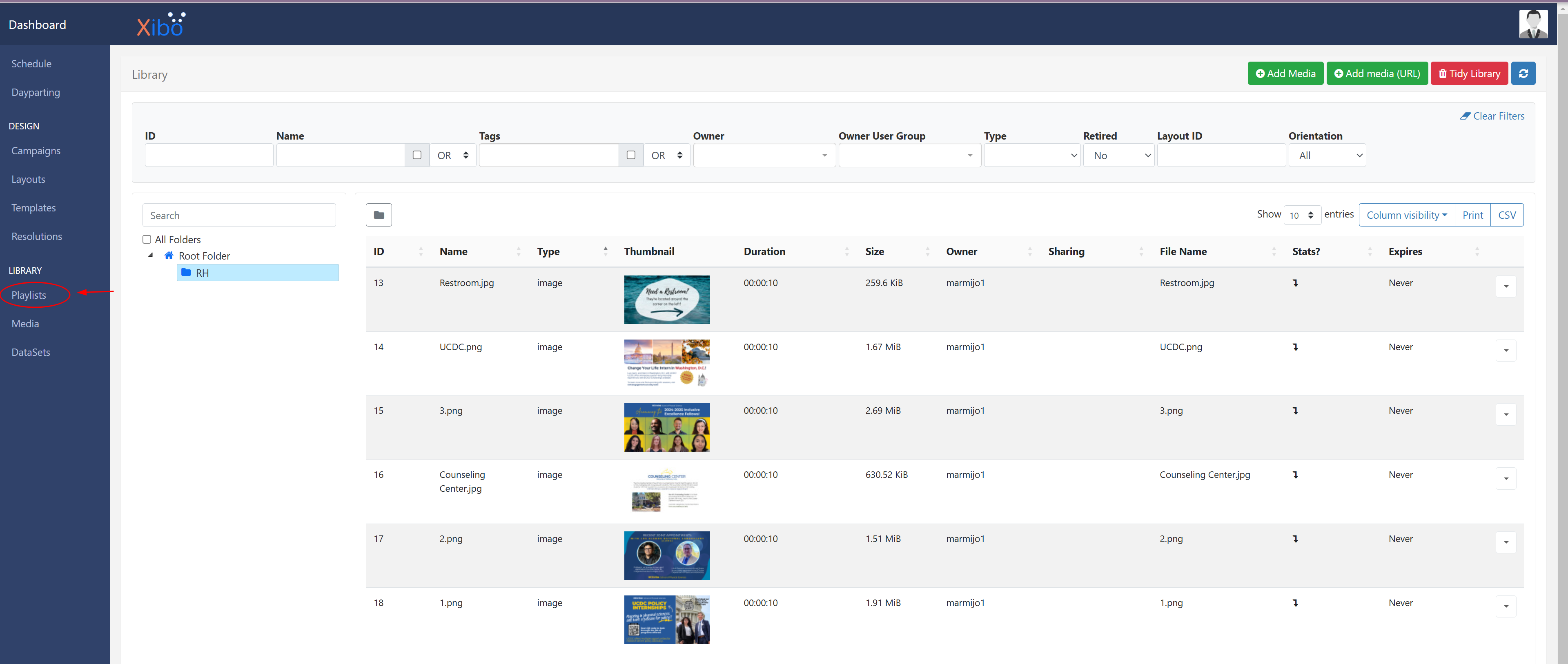The image size is (1568, 664).
Task: Click the Root Folder home icon
Action: 169,255
